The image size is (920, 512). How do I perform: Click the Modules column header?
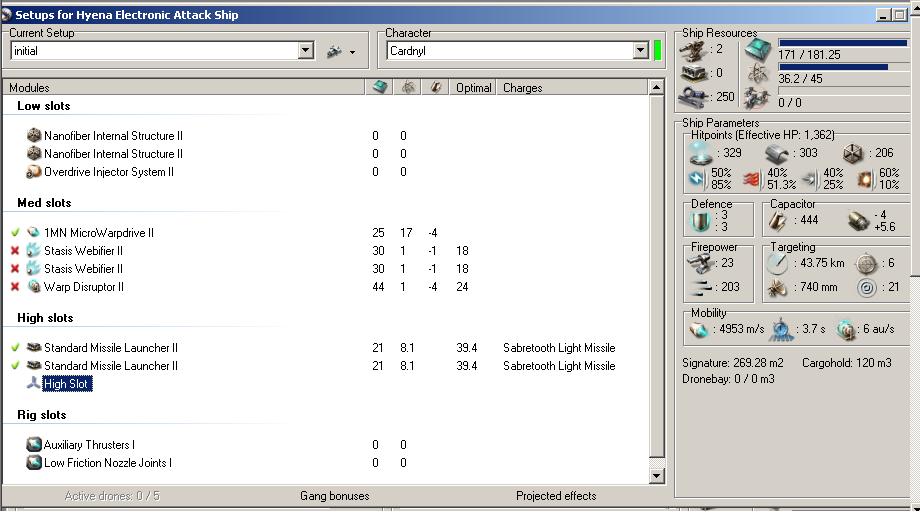click(183, 87)
